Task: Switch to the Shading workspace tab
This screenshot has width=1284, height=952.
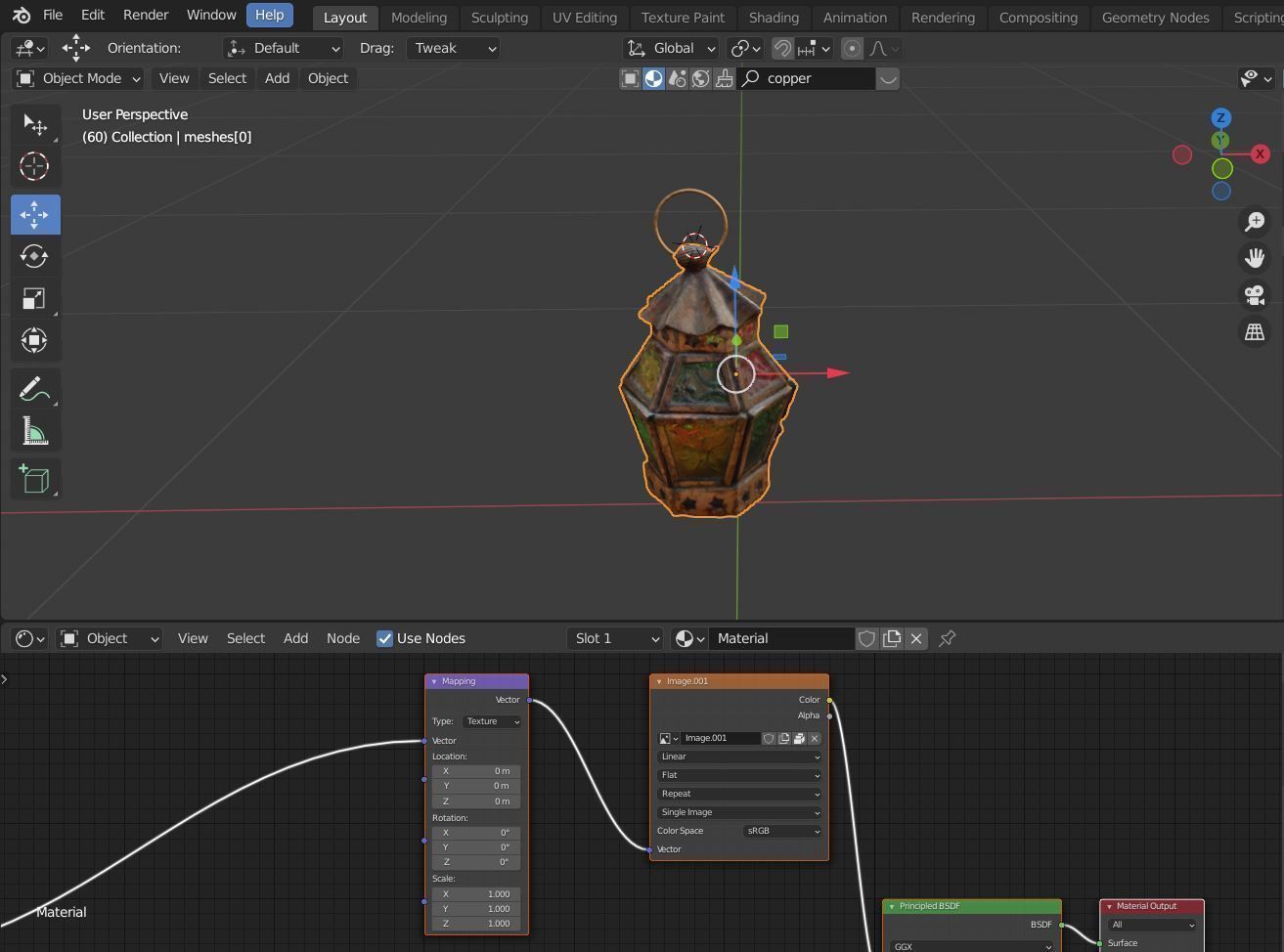Action: coord(774,18)
